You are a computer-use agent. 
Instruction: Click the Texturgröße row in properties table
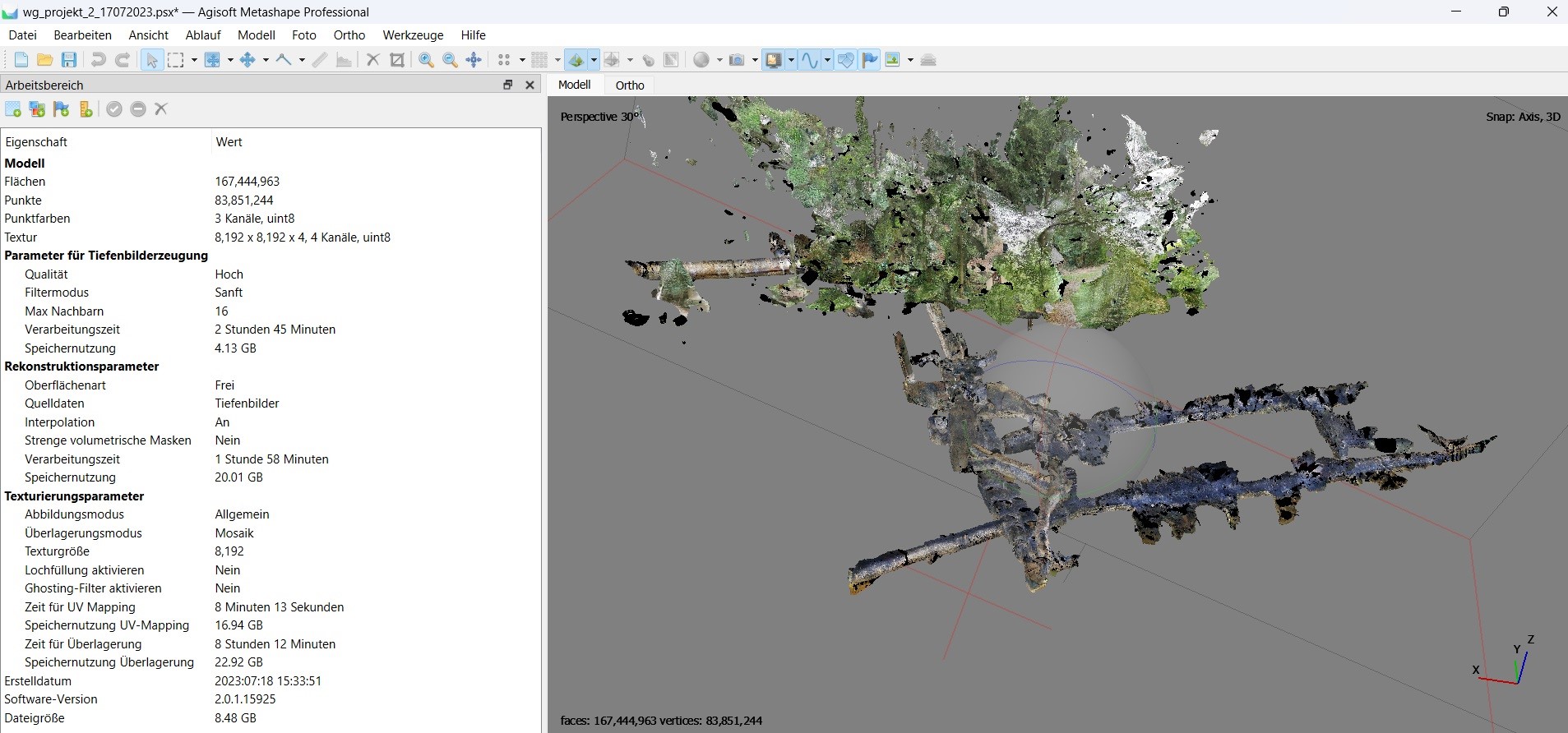(x=57, y=551)
